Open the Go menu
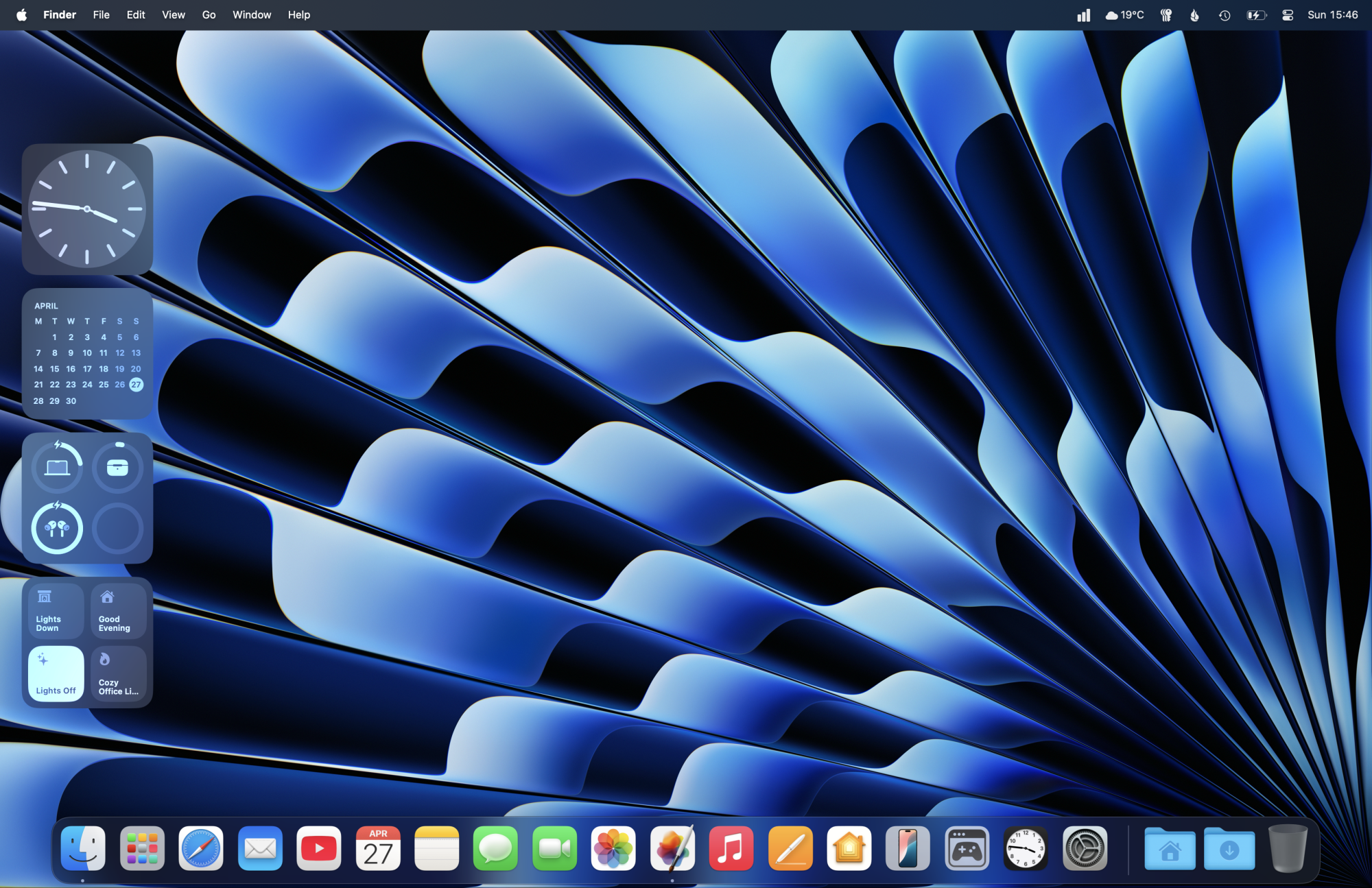Viewport: 1372px width, 888px height. [209, 15]
